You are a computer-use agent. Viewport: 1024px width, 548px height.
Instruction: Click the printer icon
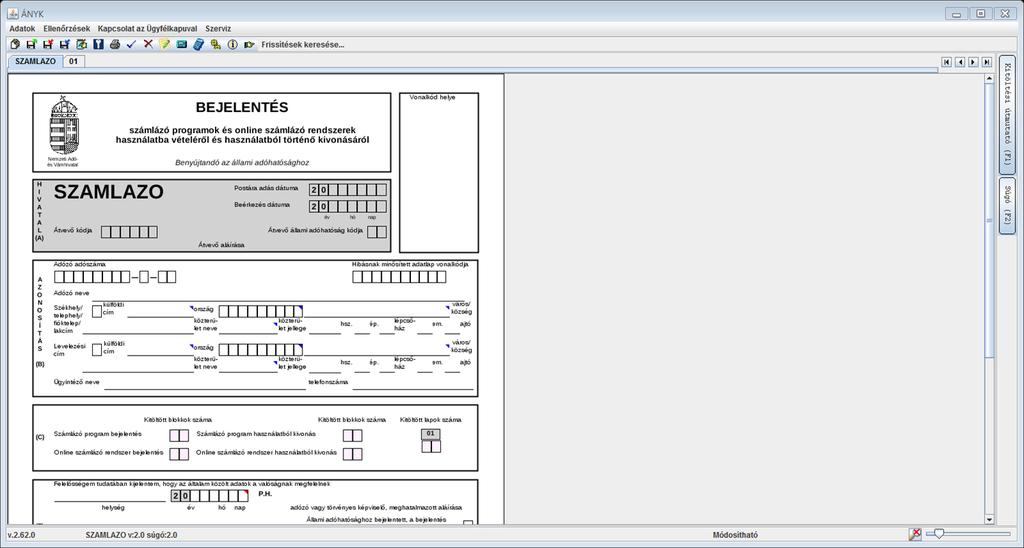pyautogui.click(x=115, y=44)
